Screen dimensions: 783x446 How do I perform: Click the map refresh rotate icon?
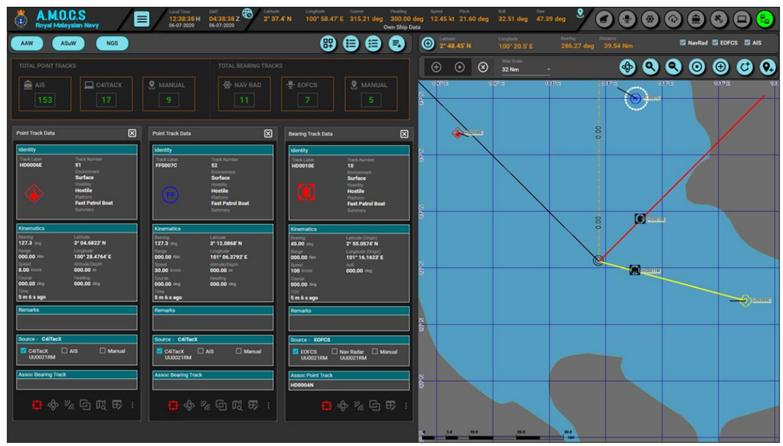[x=744, y=67]
